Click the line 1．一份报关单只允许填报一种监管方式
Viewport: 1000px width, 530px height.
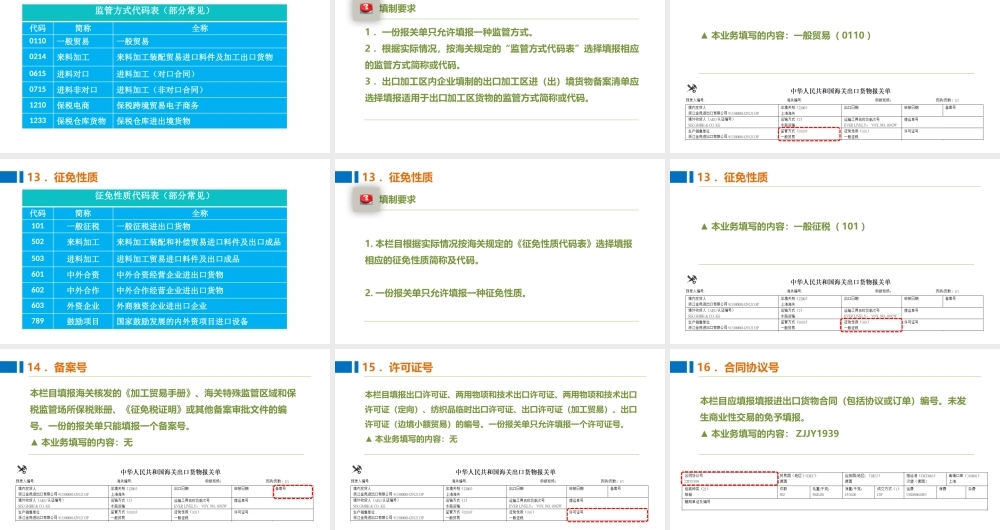(450, 32)
